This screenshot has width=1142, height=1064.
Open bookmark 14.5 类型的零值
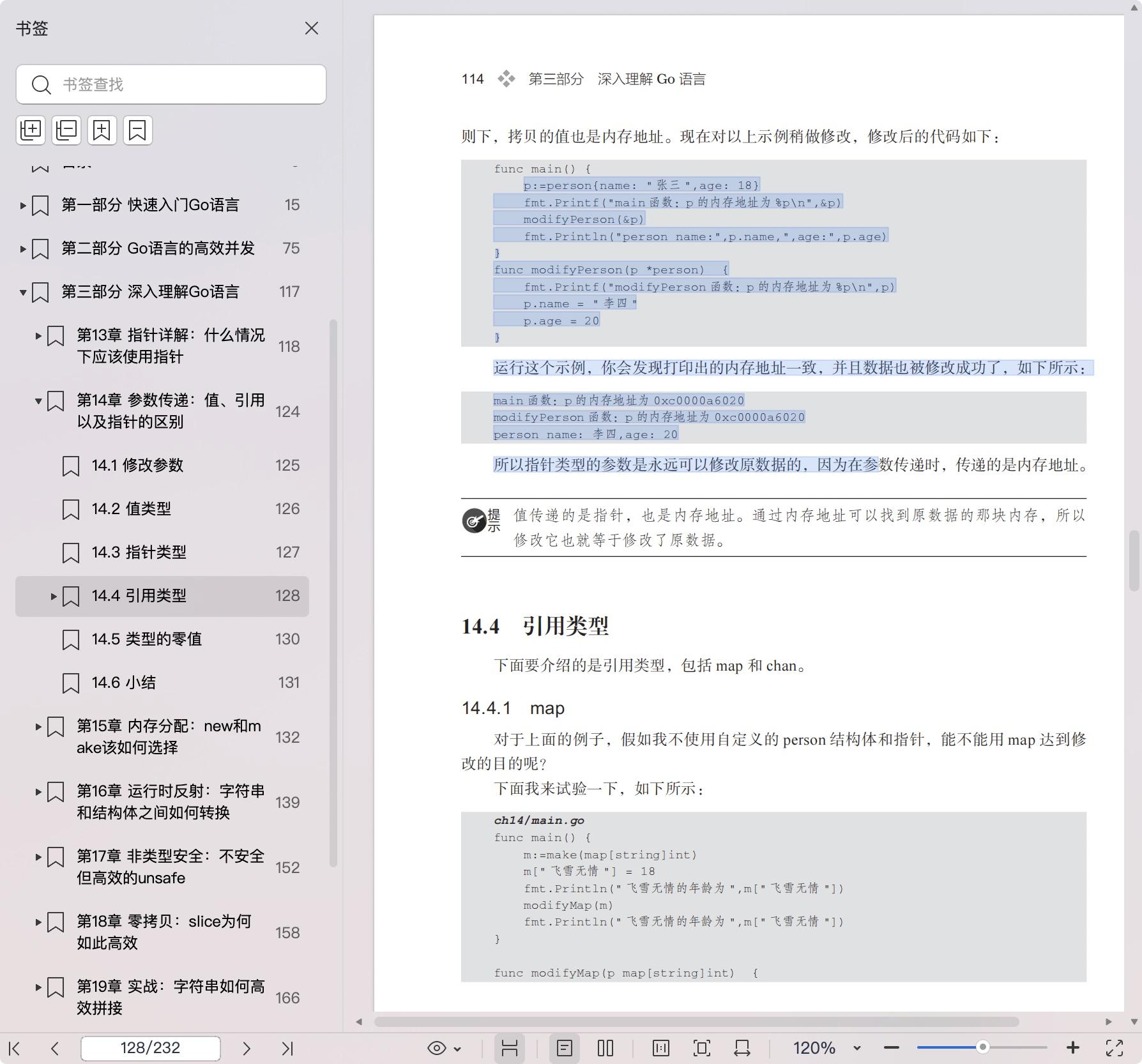[x=147, y=639]
